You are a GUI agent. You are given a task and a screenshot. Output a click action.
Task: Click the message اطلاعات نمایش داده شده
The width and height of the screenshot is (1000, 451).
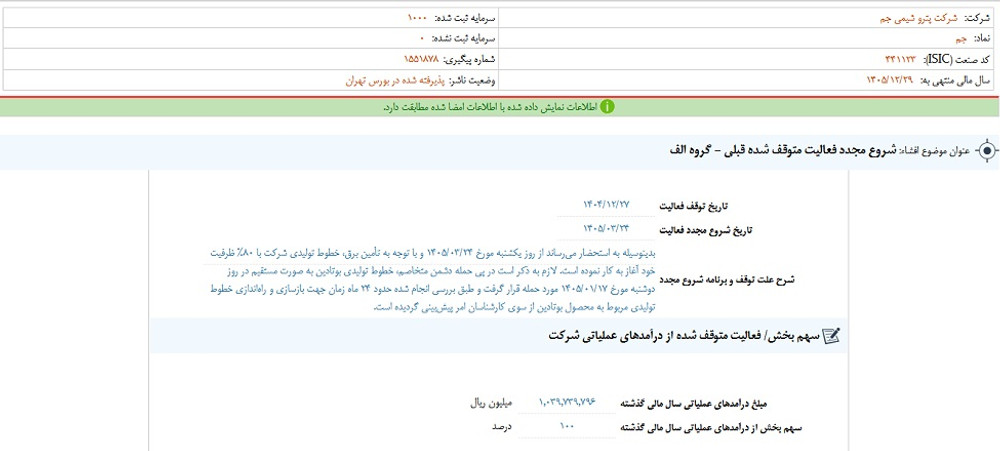pyautogui.click(x=489, y=107)
